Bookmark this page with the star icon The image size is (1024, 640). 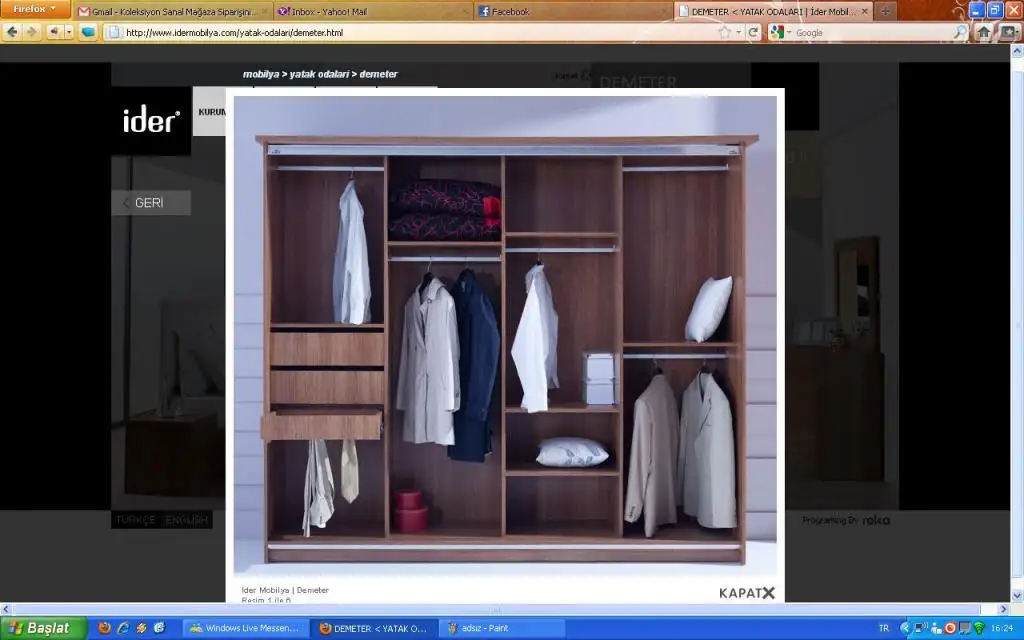724,32
